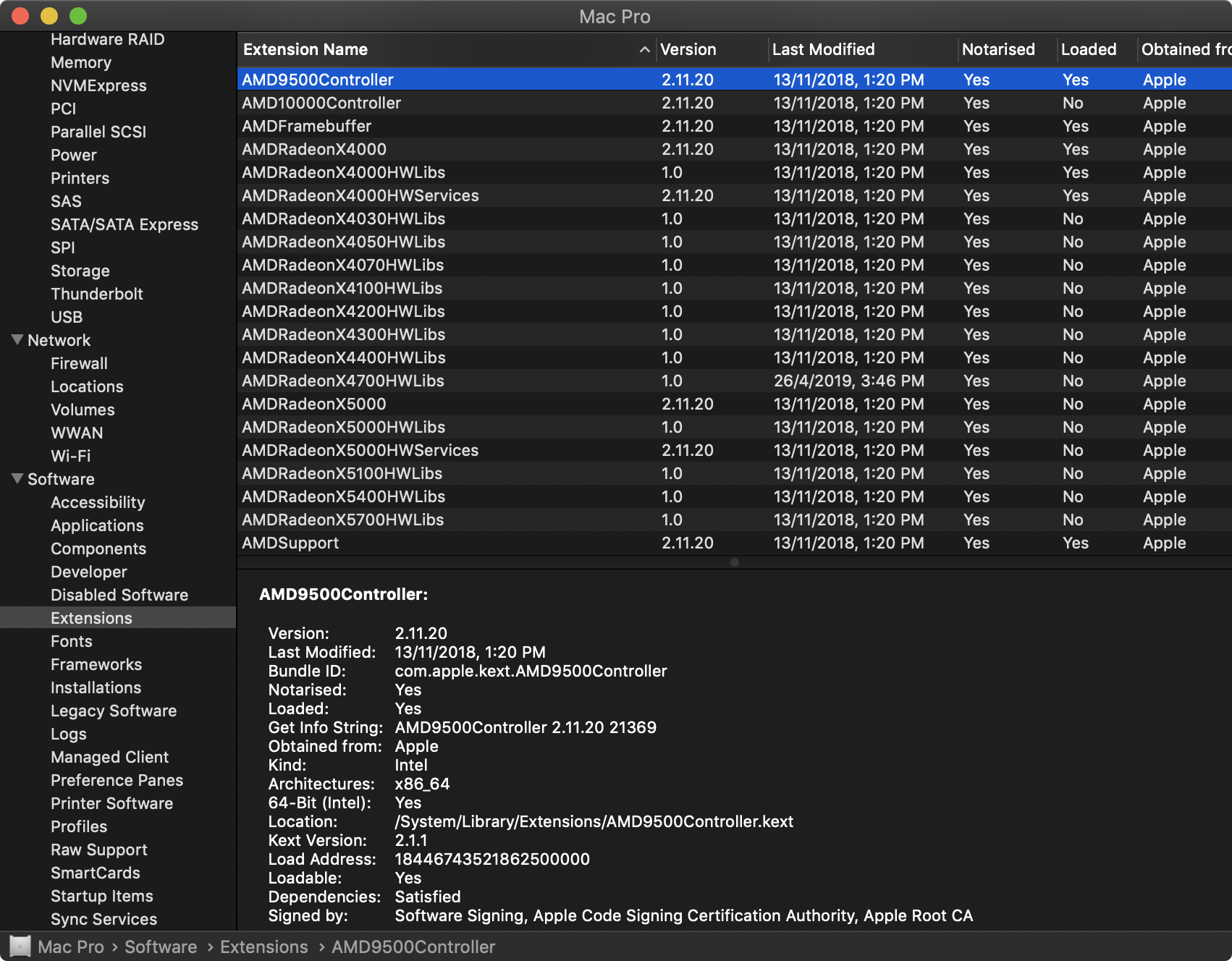Select AMDRadeonX4700HWLibs row
The height and width of the screenshot is (961, 1232).
(x=735, y=381)
